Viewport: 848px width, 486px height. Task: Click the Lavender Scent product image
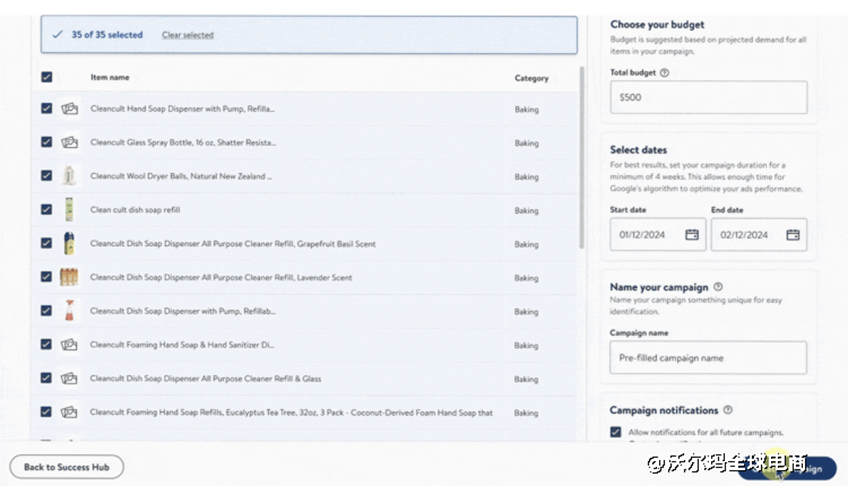pyautogui.click(x=69, y=277)
